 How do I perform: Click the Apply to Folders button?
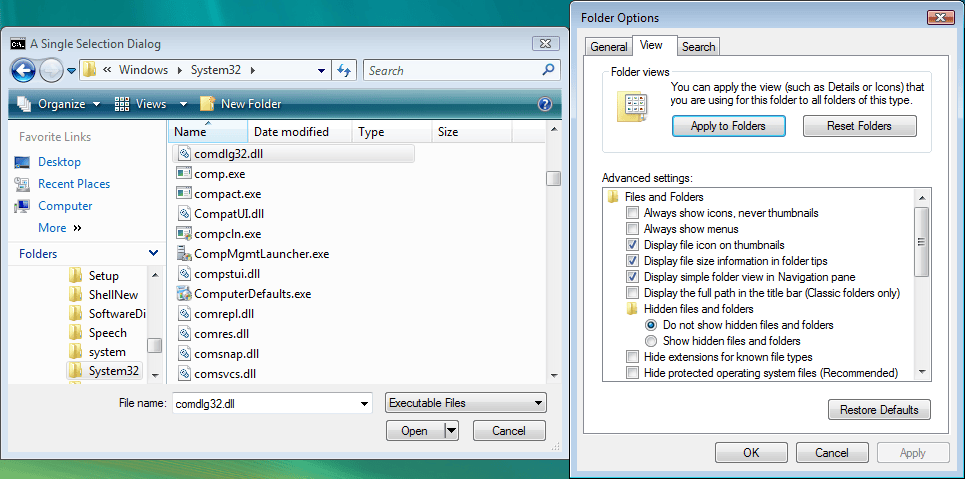pos(729,126)
